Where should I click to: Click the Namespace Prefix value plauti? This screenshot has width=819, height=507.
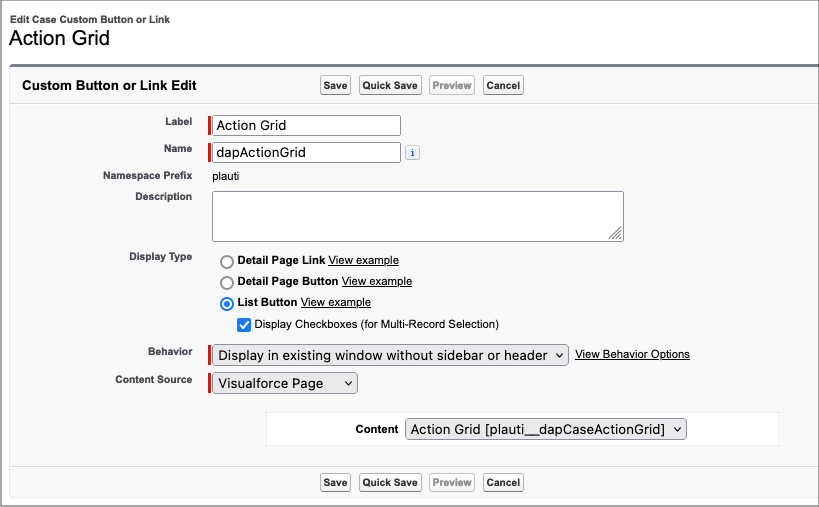[x=226, y=176]
